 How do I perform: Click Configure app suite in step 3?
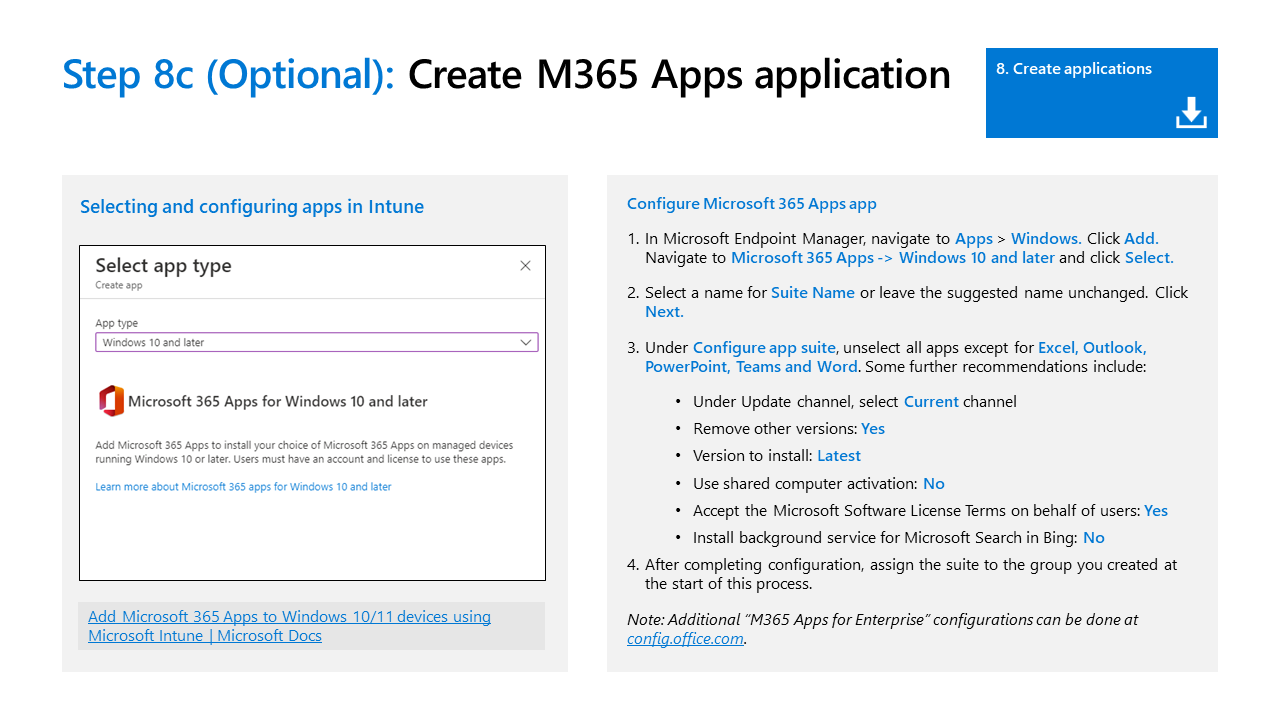click(764, 348)
